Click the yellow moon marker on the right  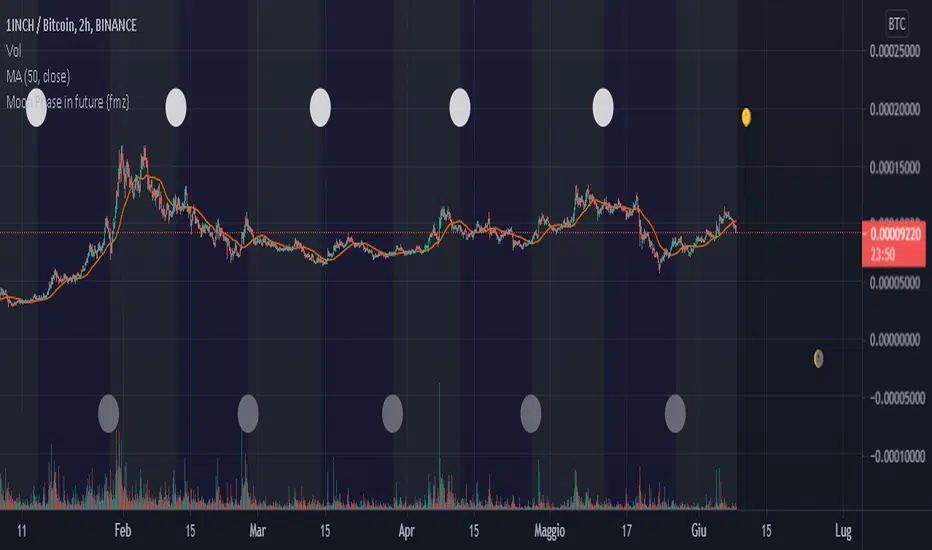coord(745,117)
